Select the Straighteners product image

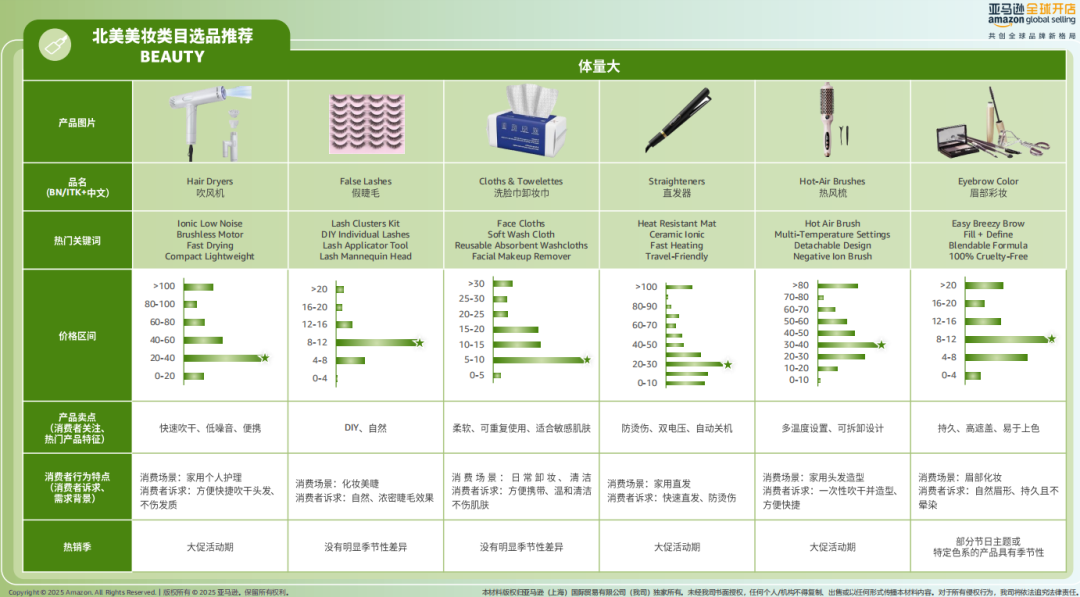pyautogui.click(x=677, y=120)
